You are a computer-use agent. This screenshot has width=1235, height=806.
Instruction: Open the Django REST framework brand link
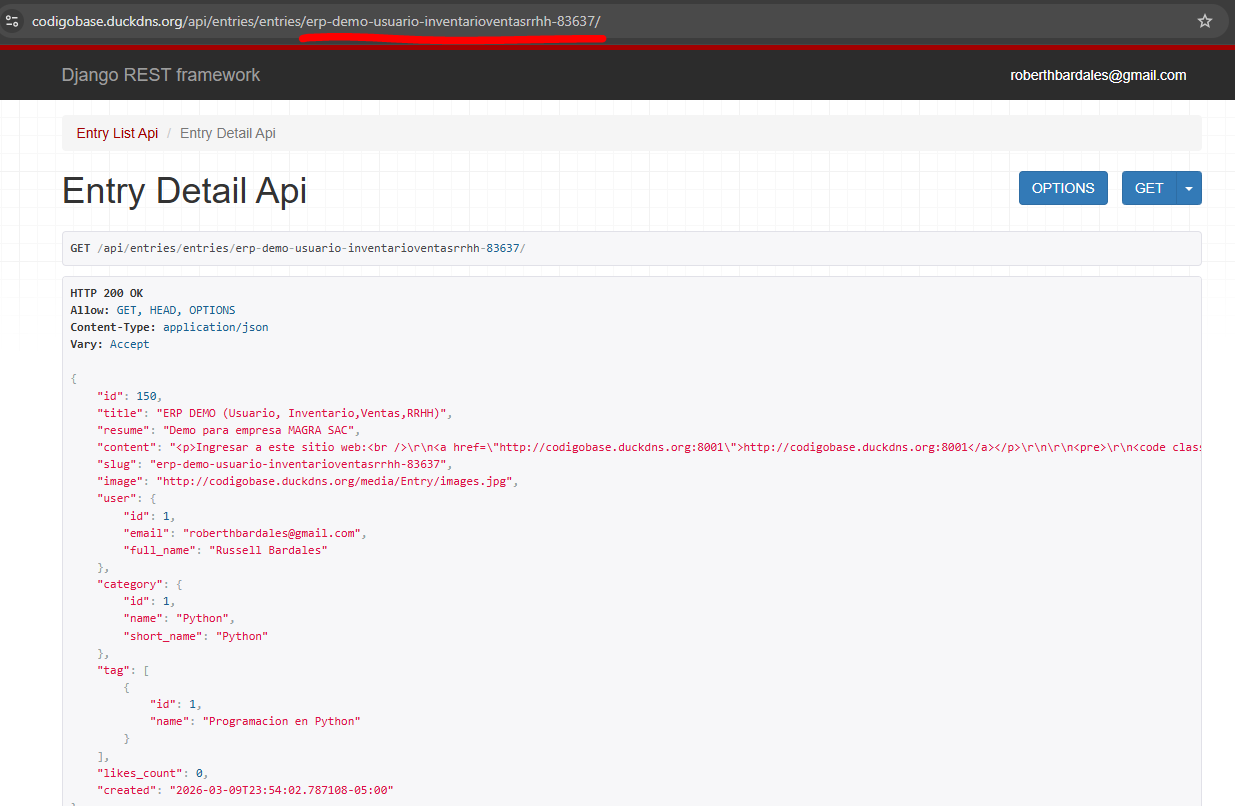[161, 75]
